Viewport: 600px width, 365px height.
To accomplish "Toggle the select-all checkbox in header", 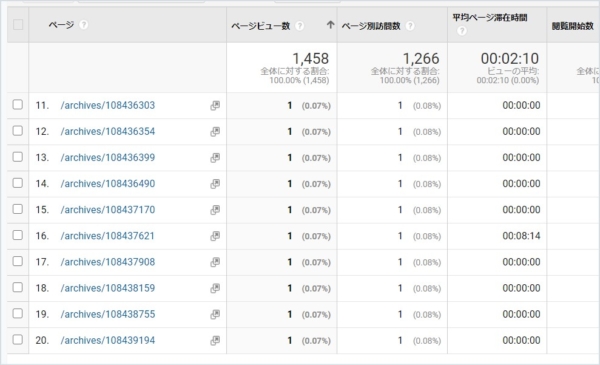I will click(x=18, y=25).
